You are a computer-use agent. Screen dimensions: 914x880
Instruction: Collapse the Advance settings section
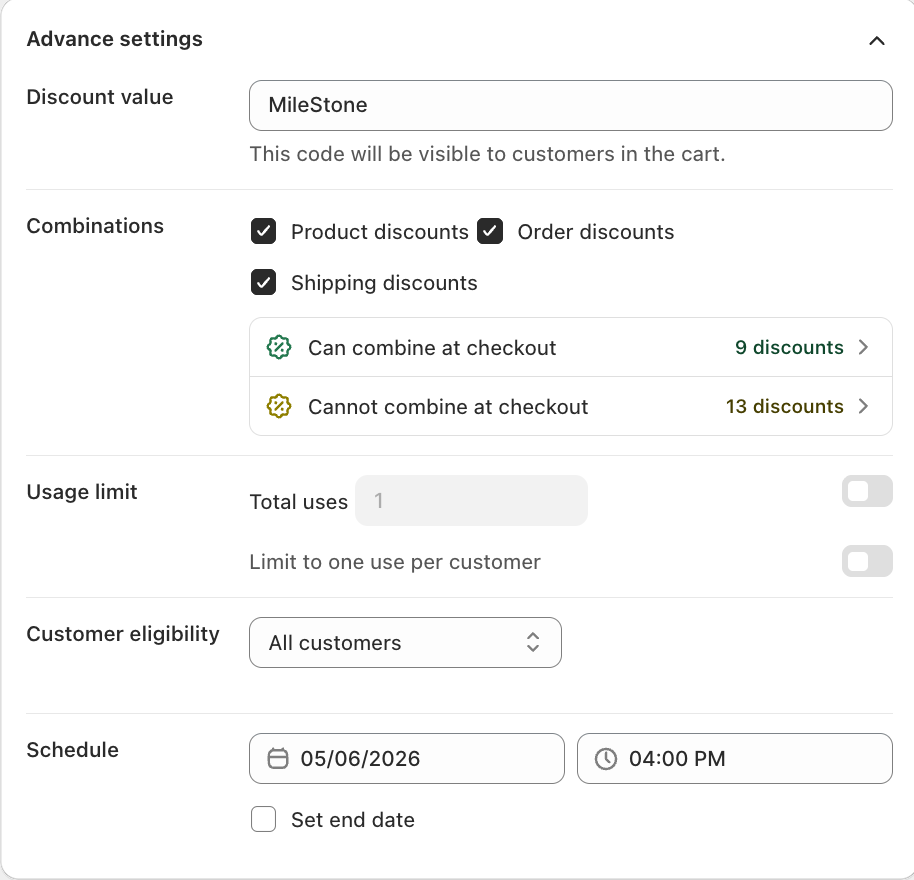coord(877,41)
